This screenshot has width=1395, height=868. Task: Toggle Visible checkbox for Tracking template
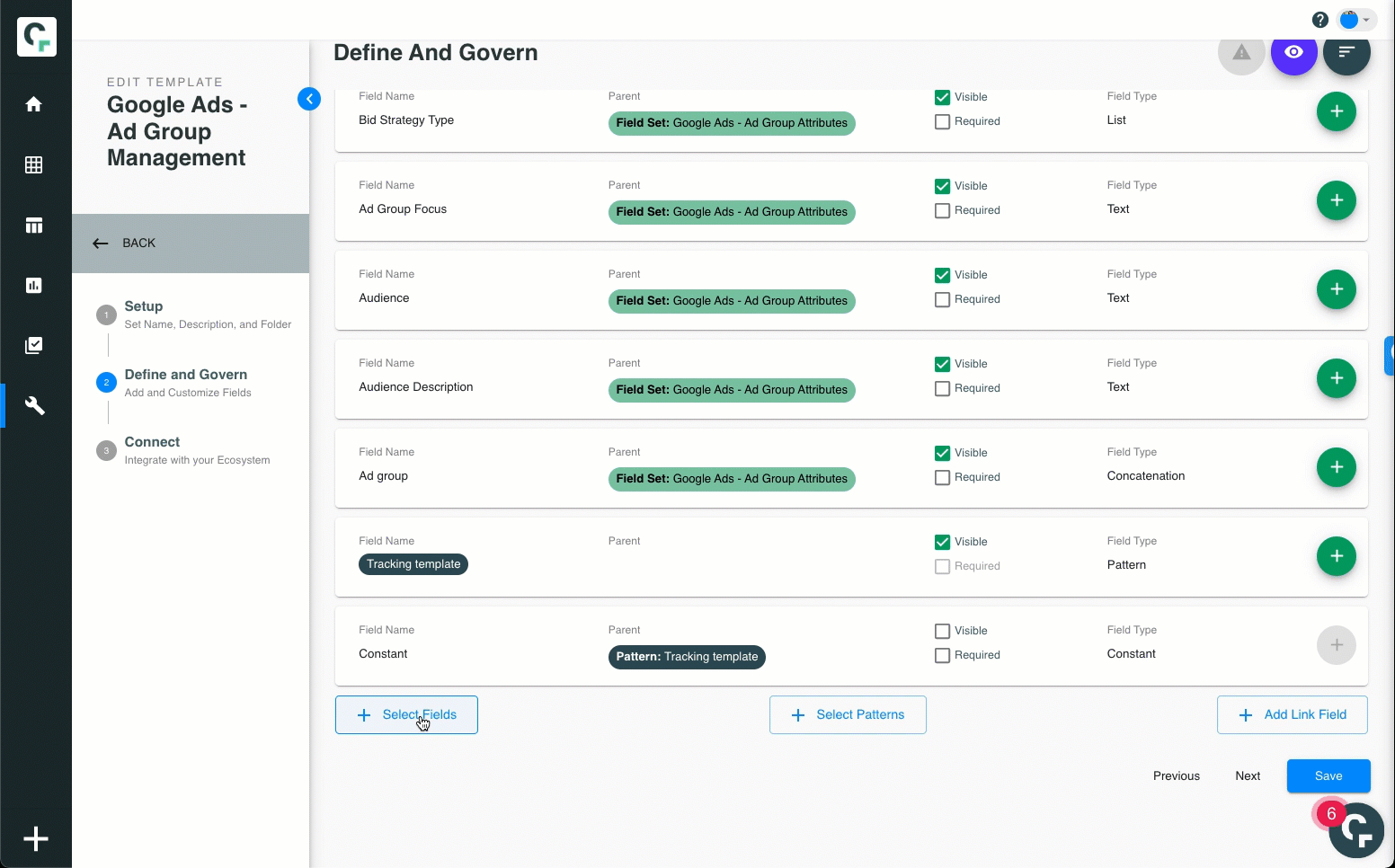click(x=942, y=542)
